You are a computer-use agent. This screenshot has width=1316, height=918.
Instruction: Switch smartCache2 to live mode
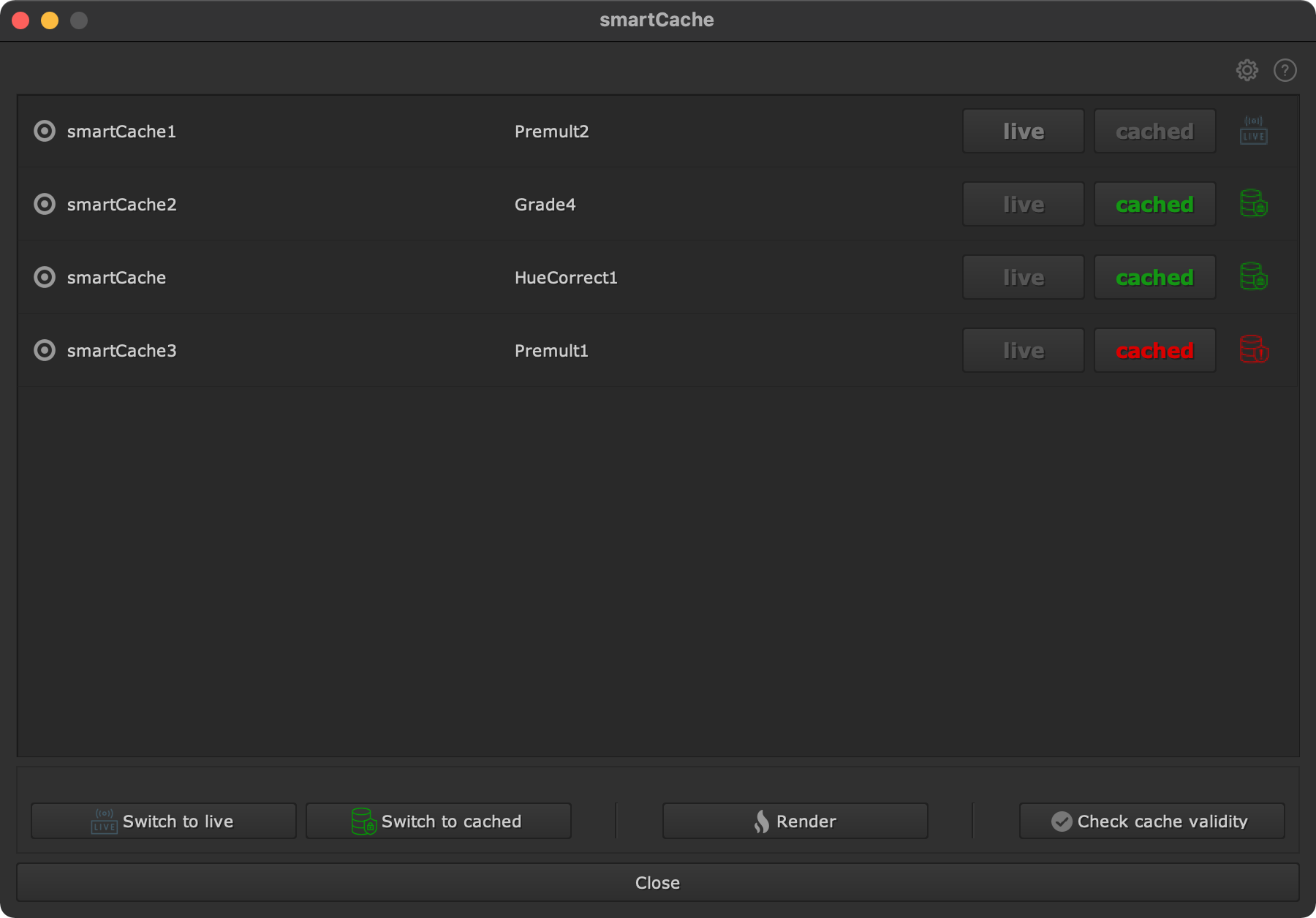[1023, 204]
